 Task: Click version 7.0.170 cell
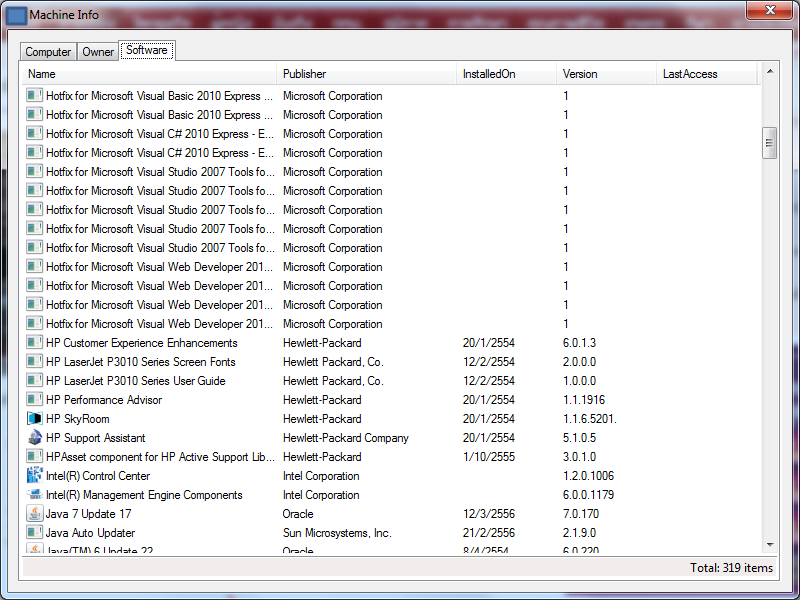581,513
